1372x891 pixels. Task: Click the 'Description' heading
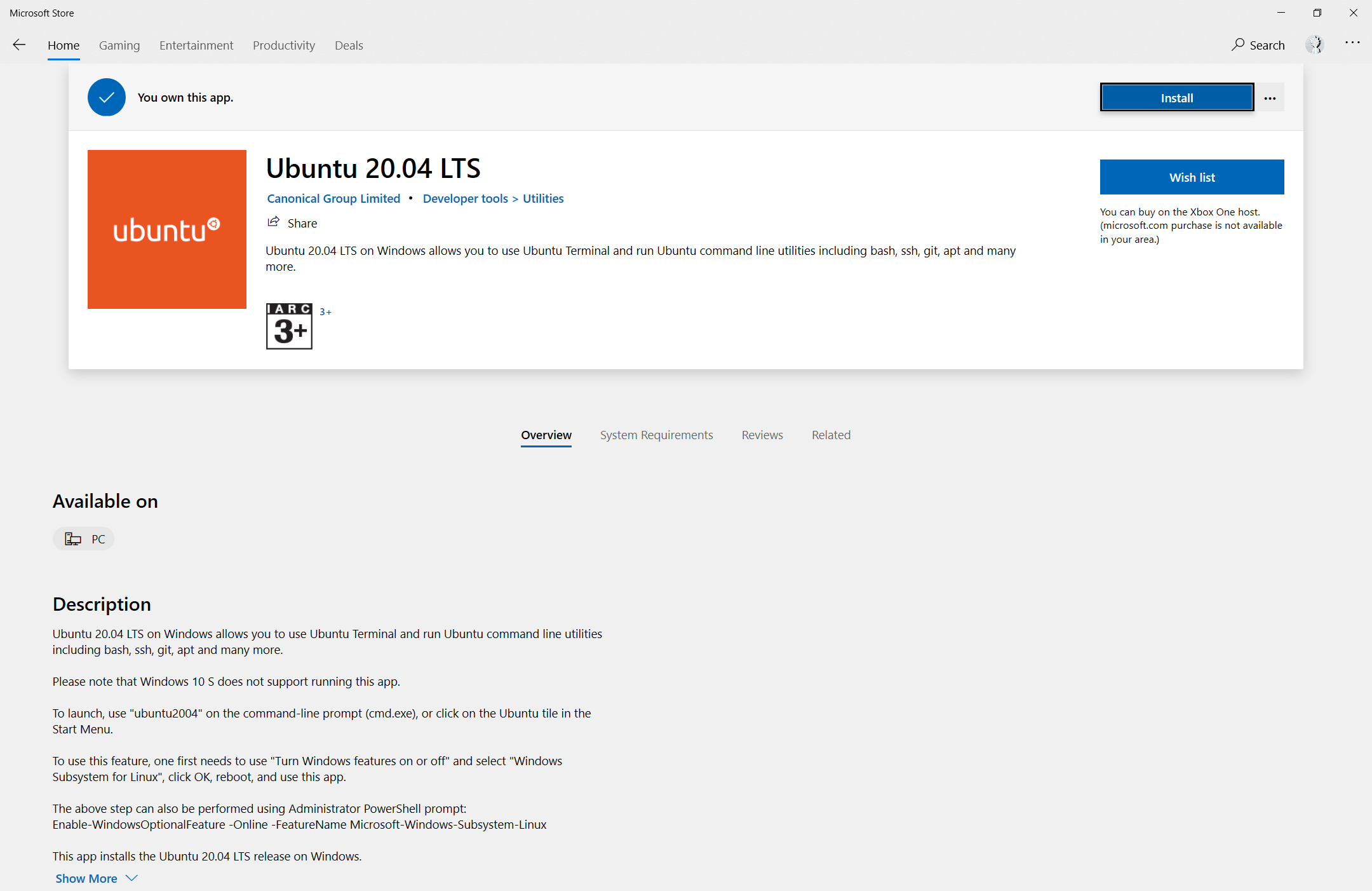(x=102, y=604)
